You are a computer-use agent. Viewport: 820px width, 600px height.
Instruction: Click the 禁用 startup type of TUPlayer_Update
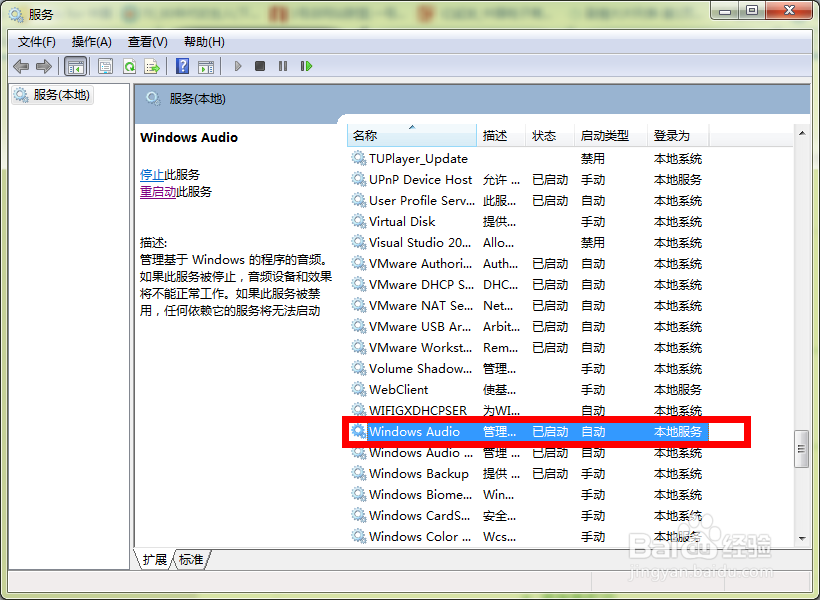click(593, 159)
